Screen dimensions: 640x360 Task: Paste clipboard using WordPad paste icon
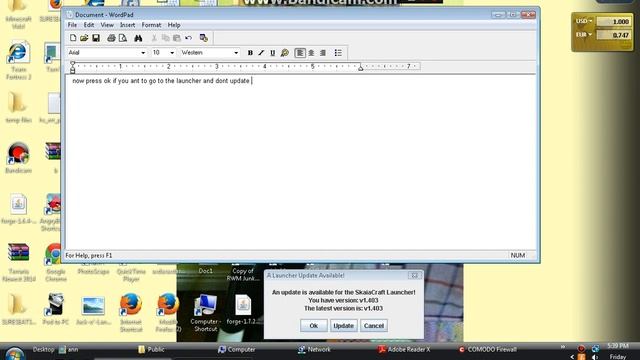pyautogui.click(x=177, y=38)
